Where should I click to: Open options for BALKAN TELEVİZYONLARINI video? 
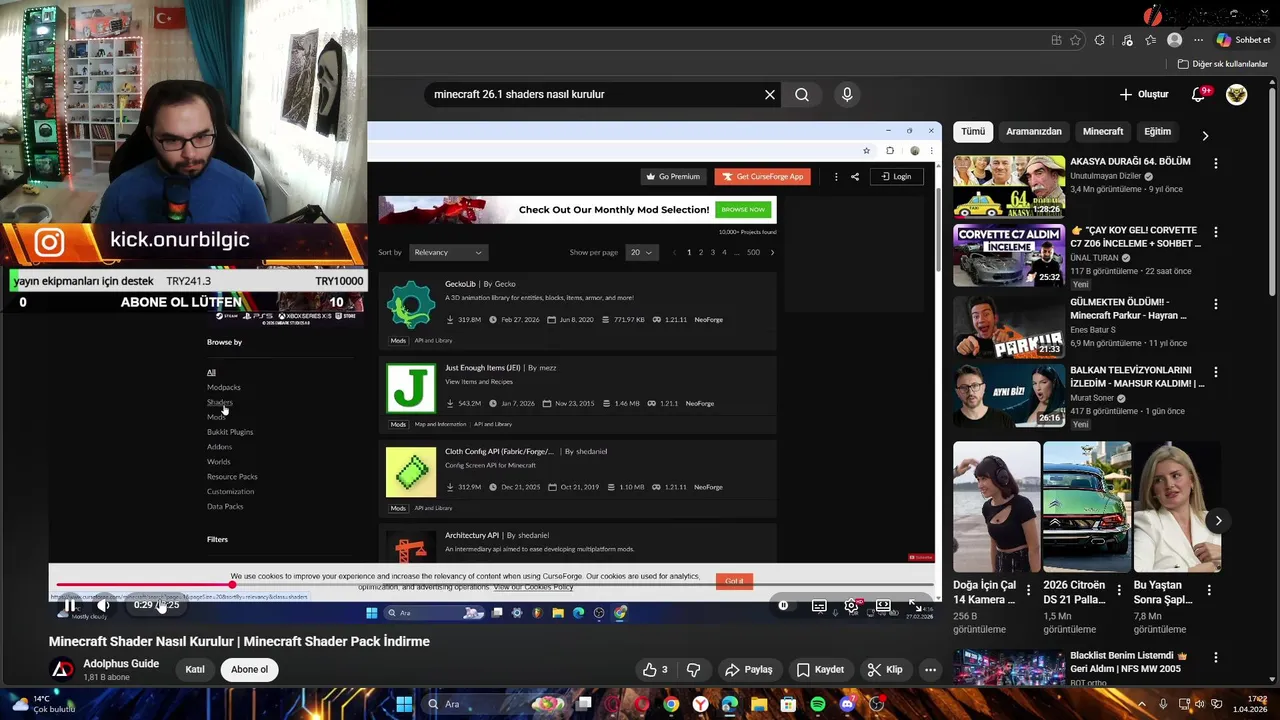(x=1216, y=372)
